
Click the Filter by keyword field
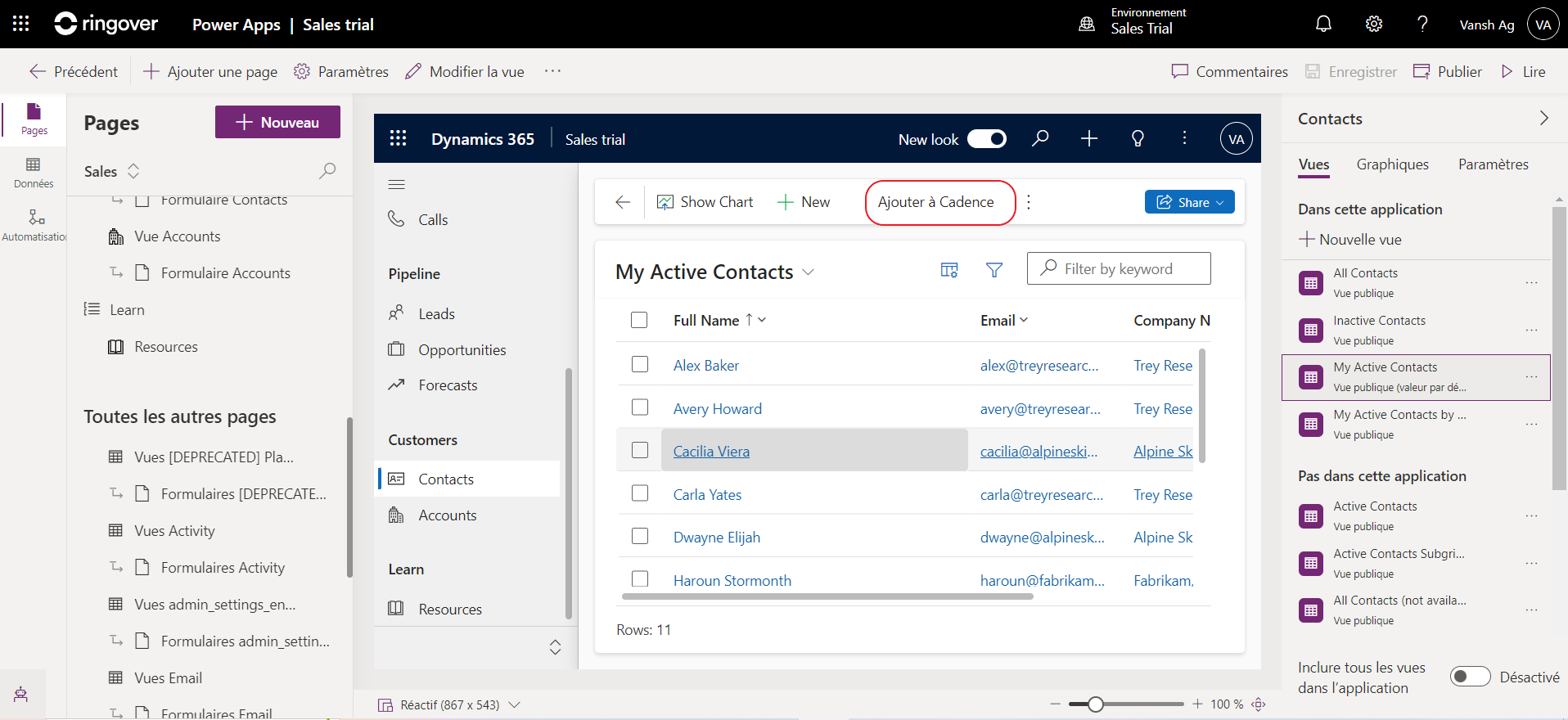pyautogui.click(x=1119, y=268)
